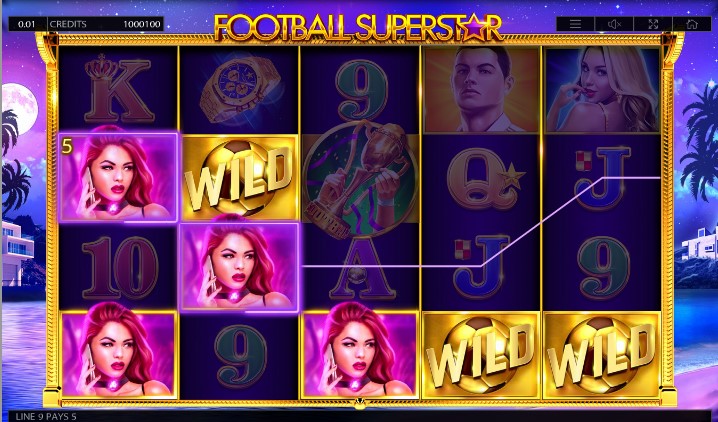718x422 pixels.
Task: Click the WILD ball in bottom-right corner
Action: pos(602,356)
